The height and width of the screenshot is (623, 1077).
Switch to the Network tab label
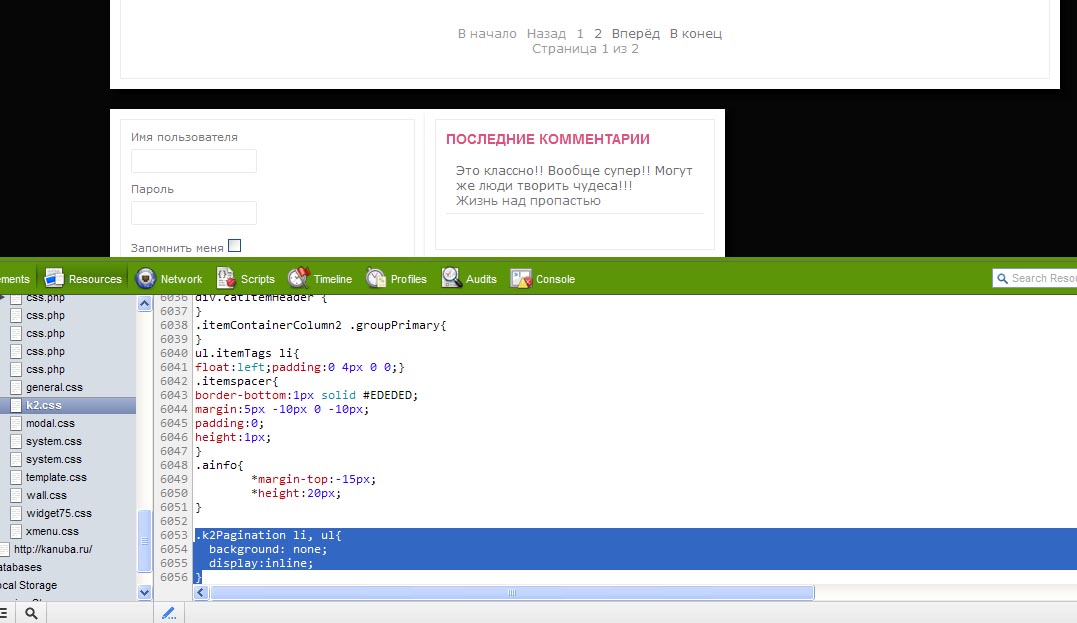pos(181,279)
